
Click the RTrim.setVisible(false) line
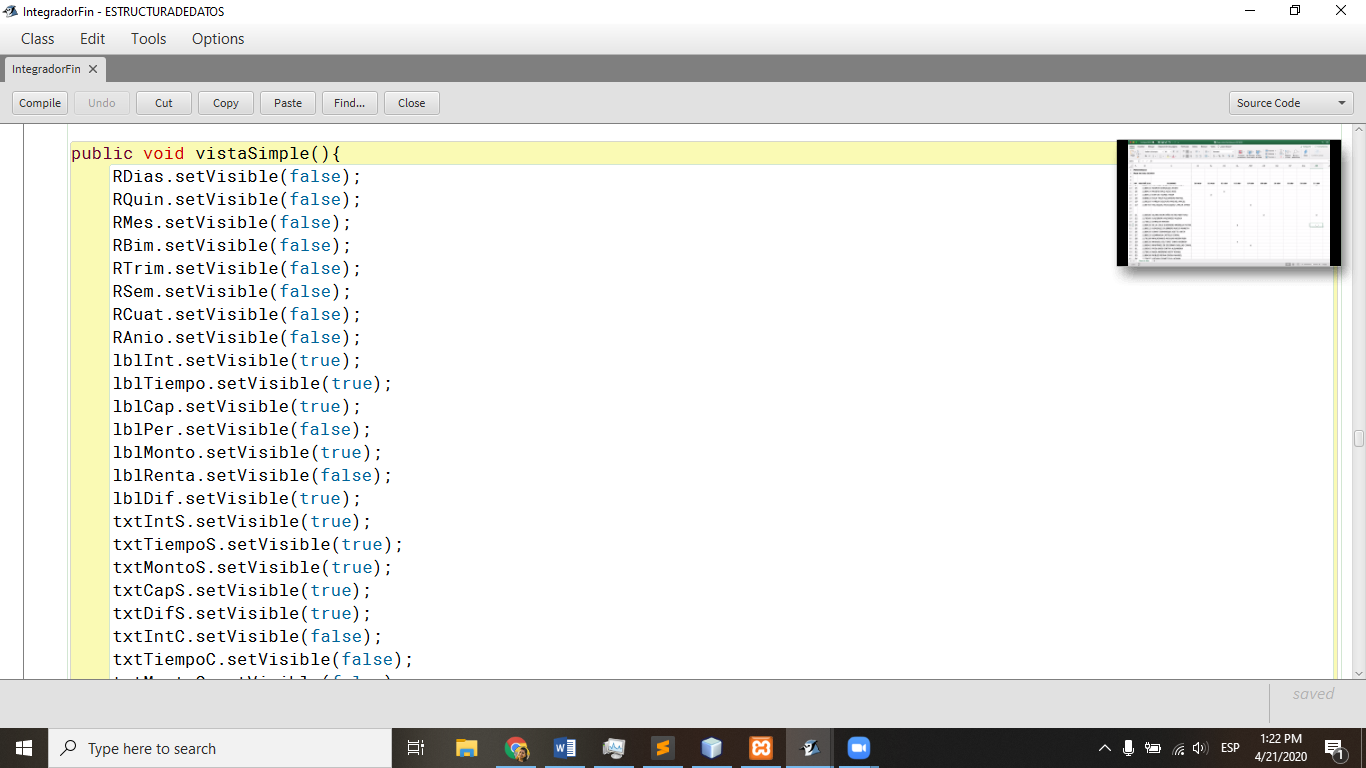click(237, 268)
